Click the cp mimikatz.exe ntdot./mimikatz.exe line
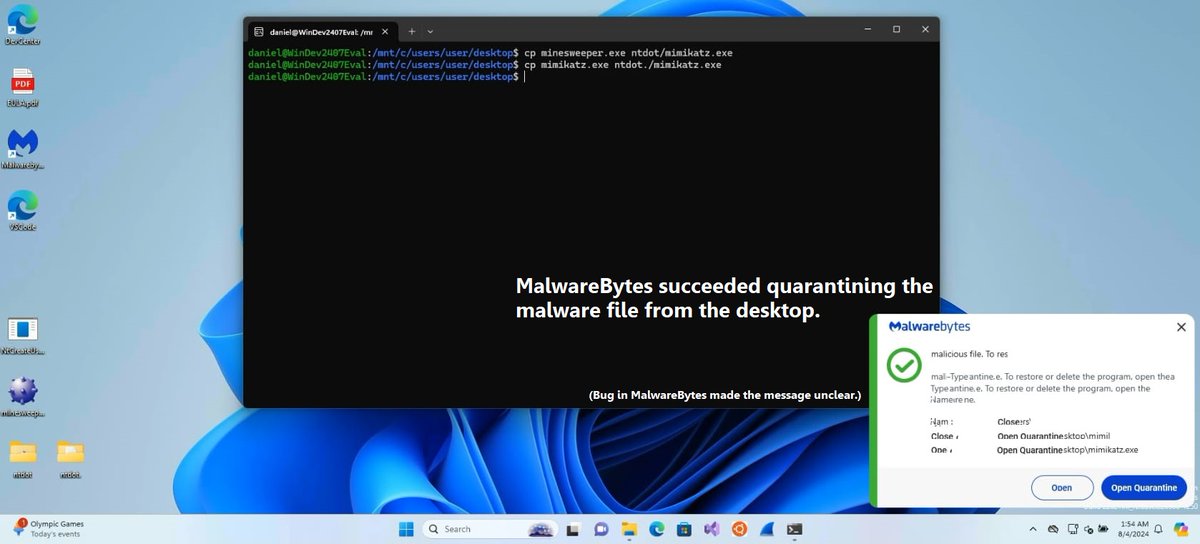 point(485,64)
